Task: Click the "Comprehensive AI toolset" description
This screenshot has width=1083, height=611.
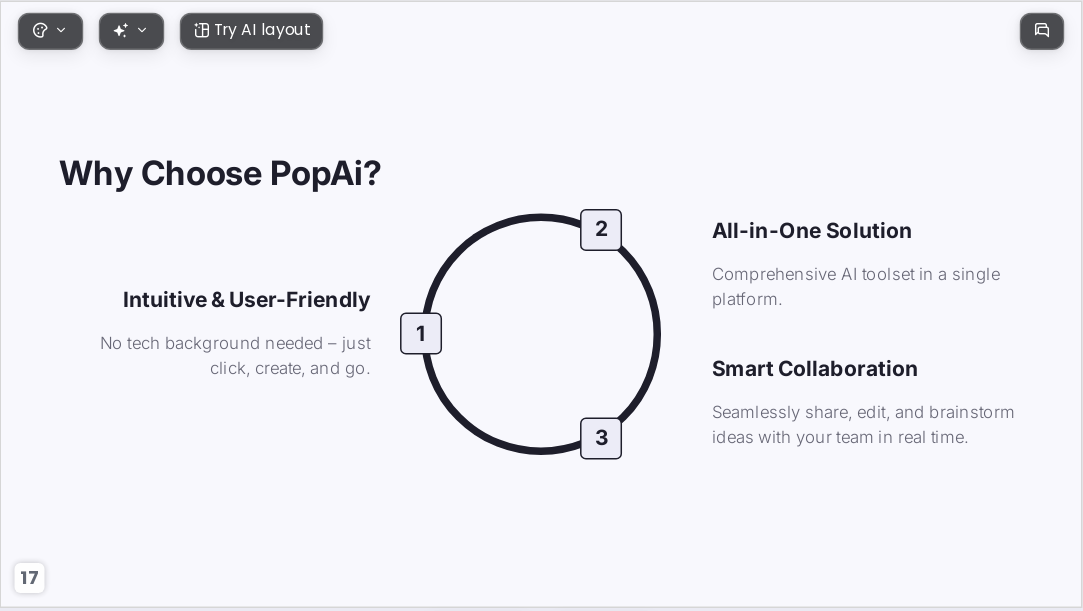Action: pyautogui.click(x=856, y=287)
